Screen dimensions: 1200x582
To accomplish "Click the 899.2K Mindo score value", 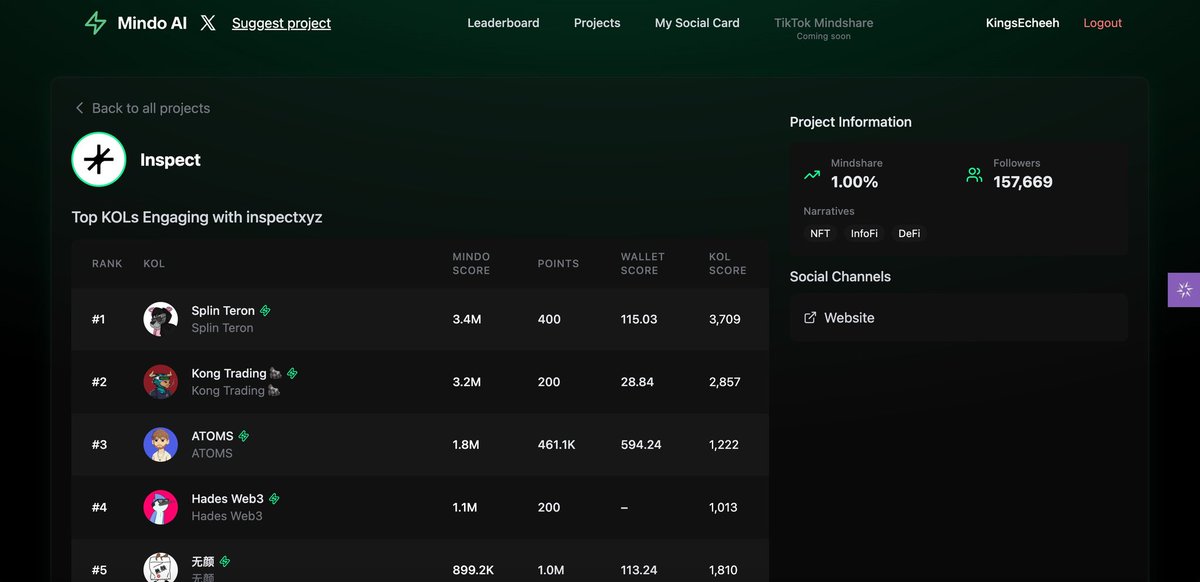I will pyautogui.click(x=474, y=570).
